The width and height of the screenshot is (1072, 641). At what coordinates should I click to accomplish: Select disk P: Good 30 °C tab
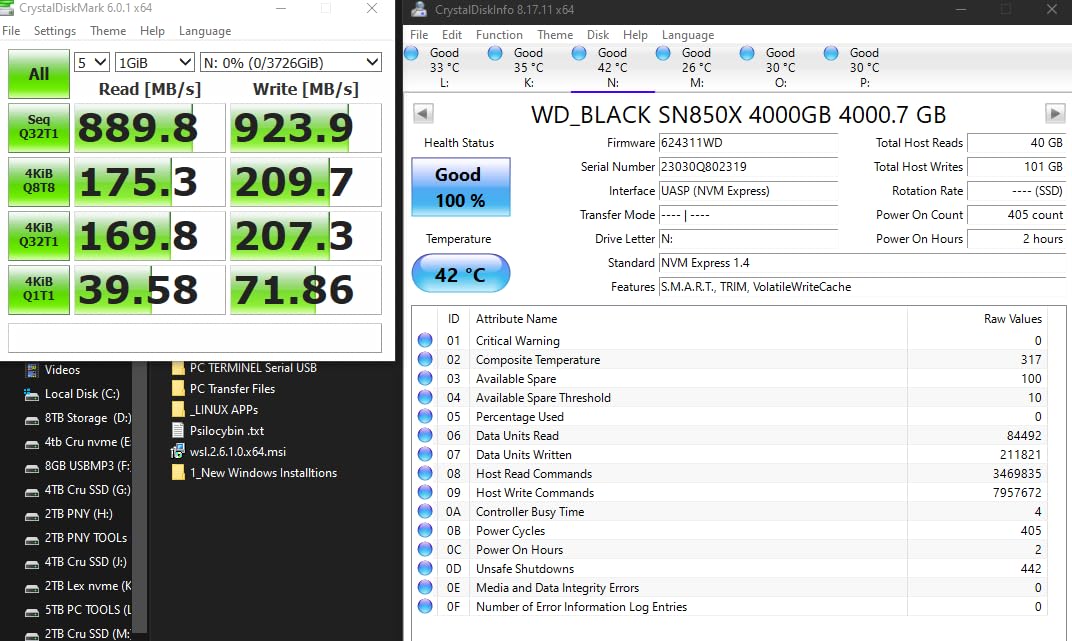(x=865, y=68)
